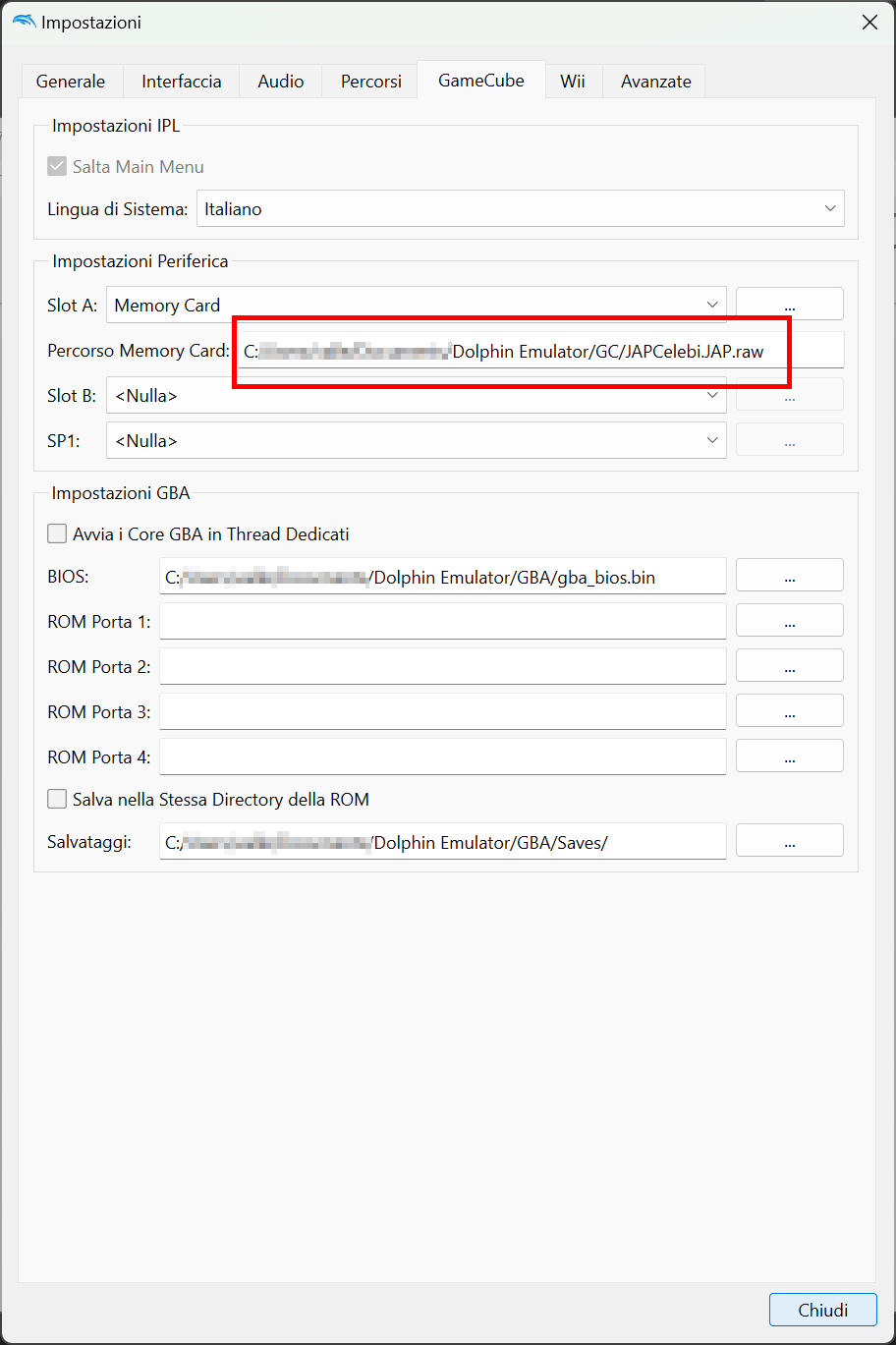896x1345 pixels.
Task: Click the BIOS path field
Action: (443, 577)
